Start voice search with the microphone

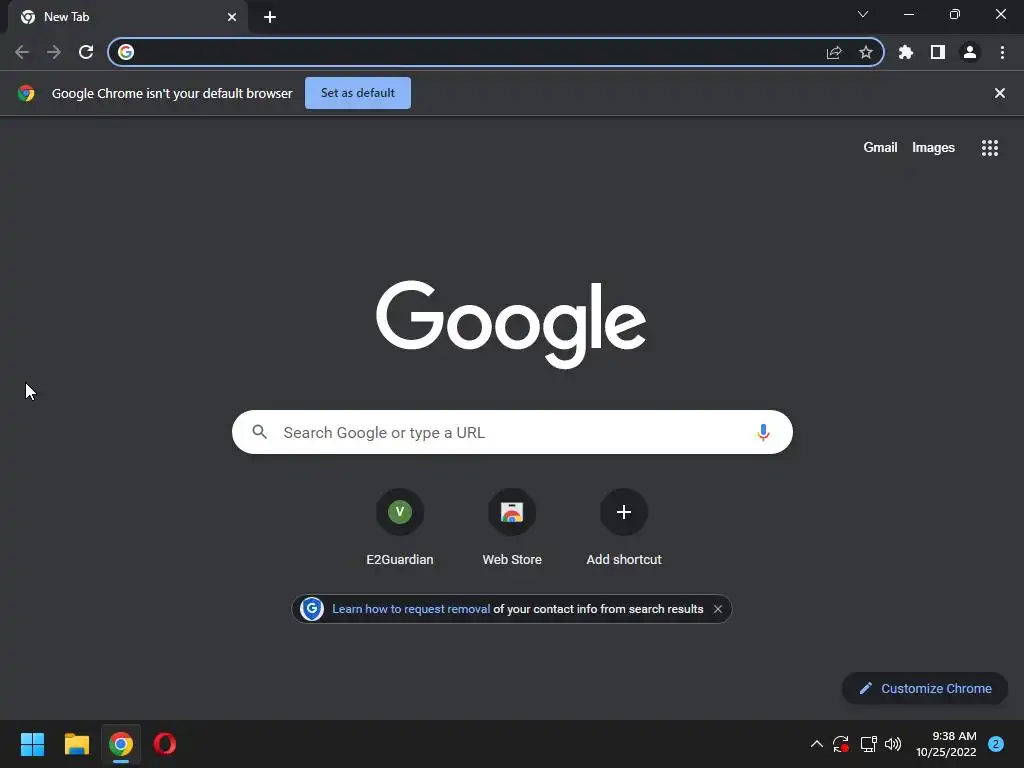[763, 432]
